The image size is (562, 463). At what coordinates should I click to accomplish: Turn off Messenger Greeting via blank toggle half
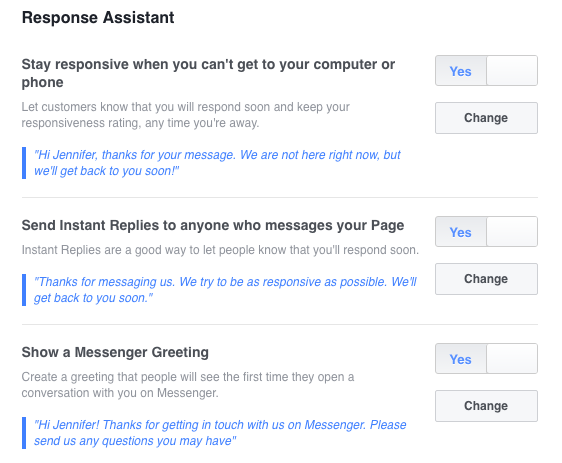[x=512, y=359]
